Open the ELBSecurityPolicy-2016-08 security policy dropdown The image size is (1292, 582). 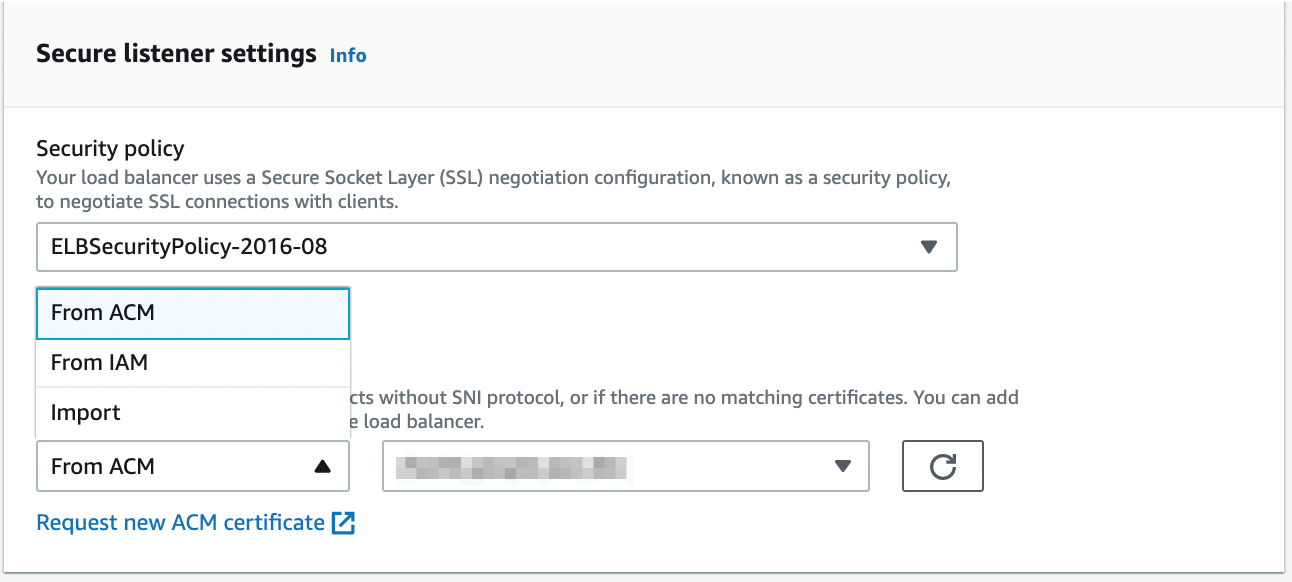click(497, 246)
